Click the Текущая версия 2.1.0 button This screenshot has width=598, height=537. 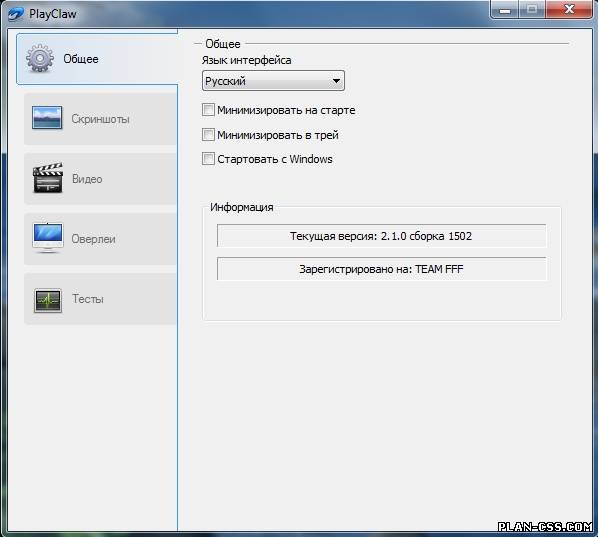point(381,236)
